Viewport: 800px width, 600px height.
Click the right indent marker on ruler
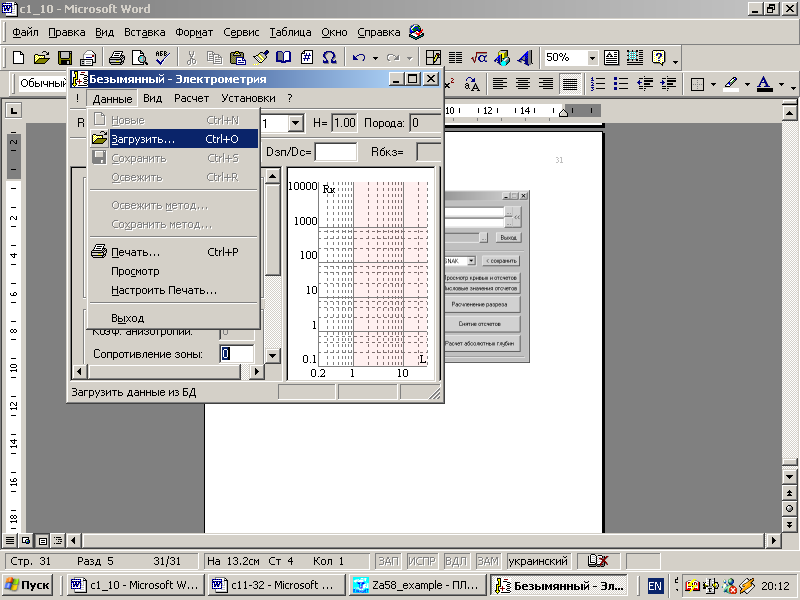(563, 111)
